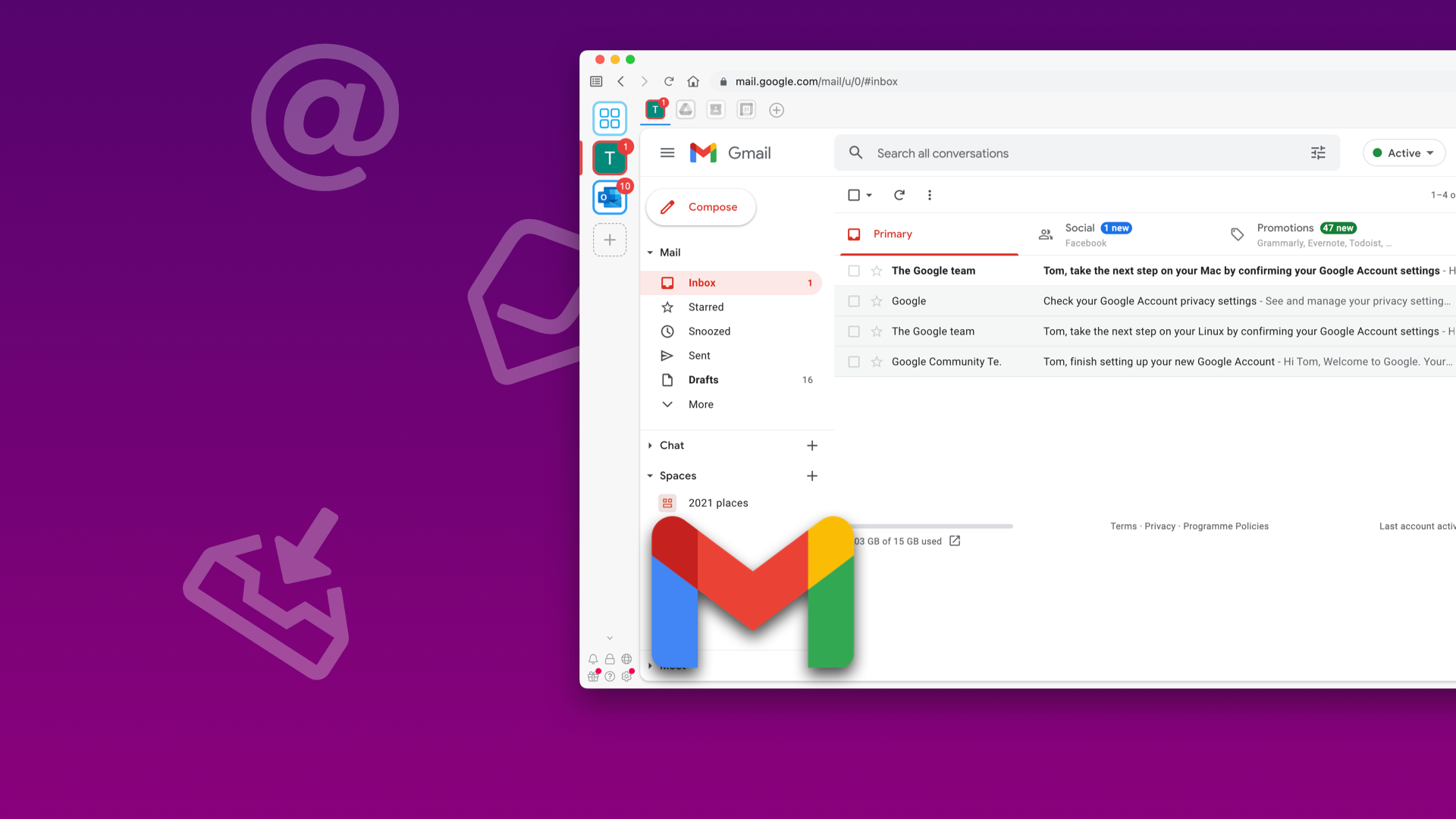Image resolution: width=1456 pixels, height=819 pixels.
Task: Expand the Chat section
Action: tap(650, 444)
